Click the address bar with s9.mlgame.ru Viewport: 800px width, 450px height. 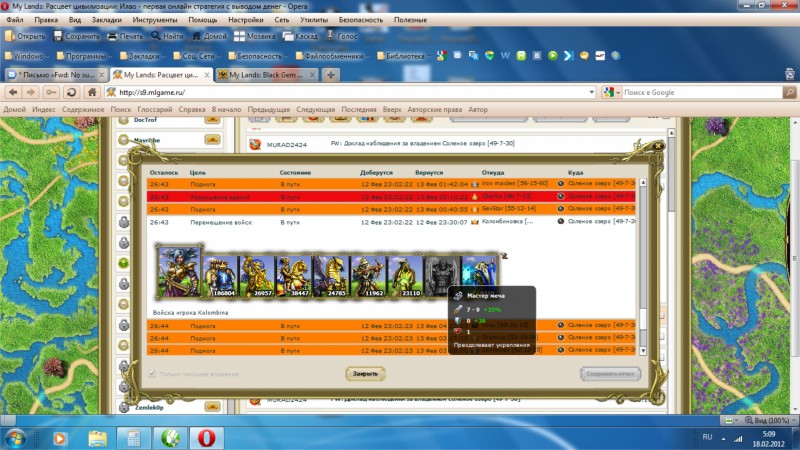[x=349, y=92]
